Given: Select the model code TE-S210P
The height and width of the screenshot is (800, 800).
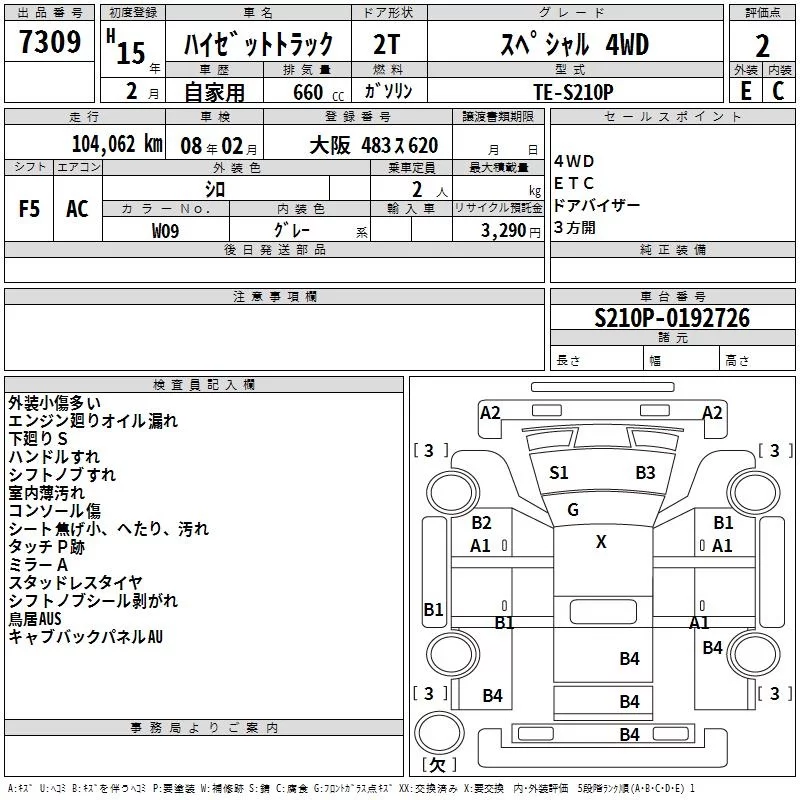Looking at the screenshot, I should tap(573, 92).
